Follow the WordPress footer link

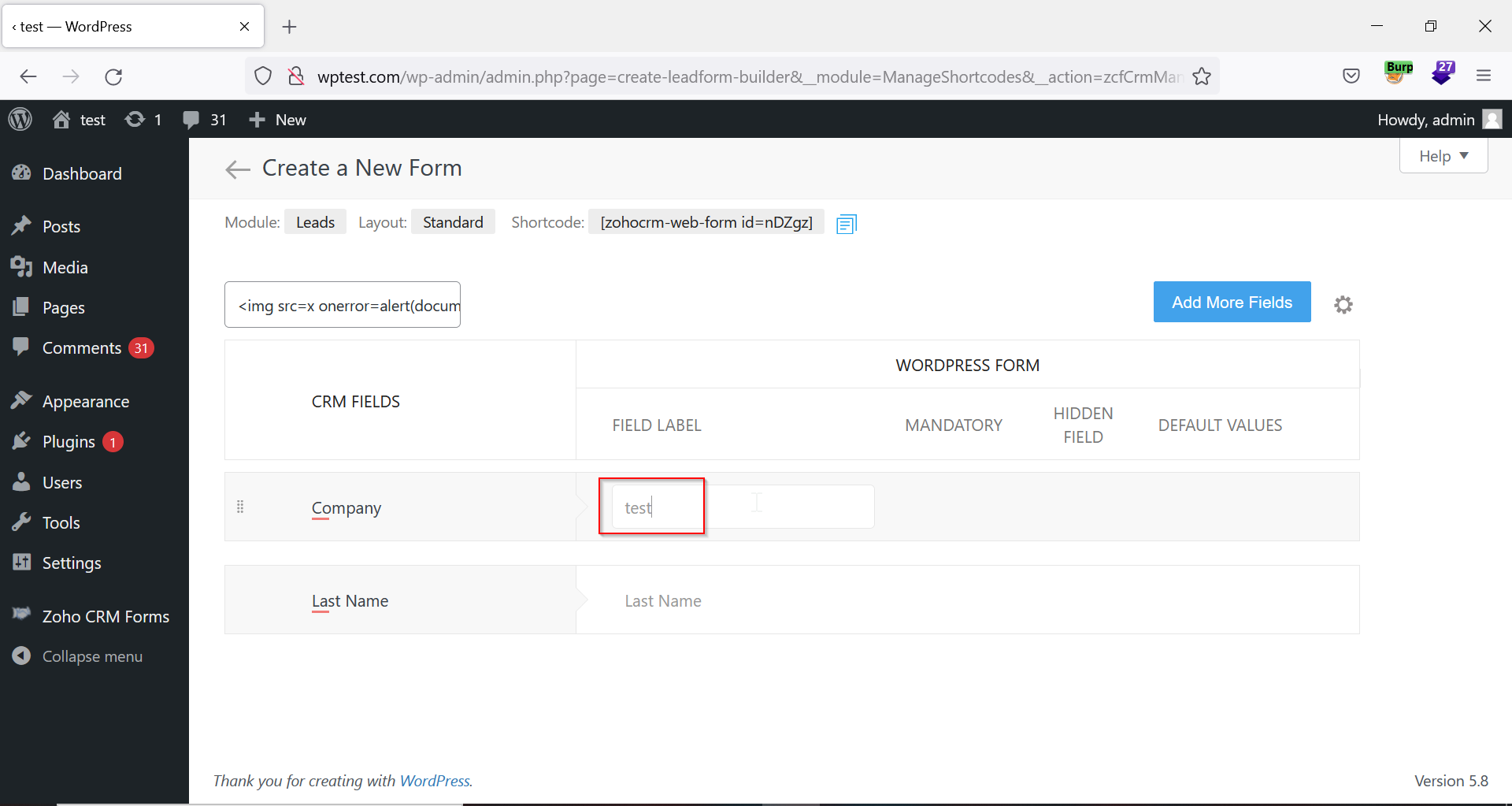[x=435, y=781]
